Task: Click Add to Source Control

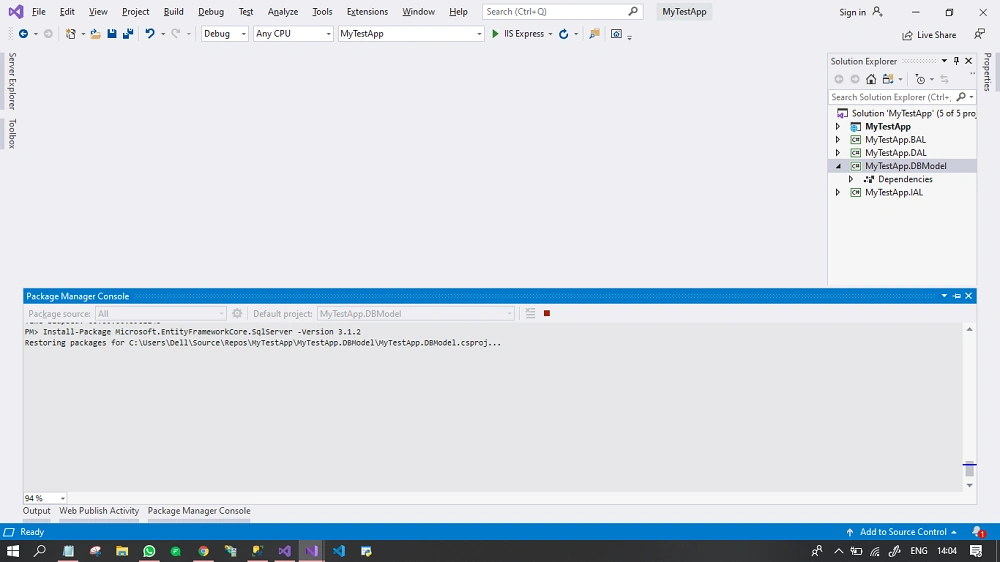Action: coord(902,531)
